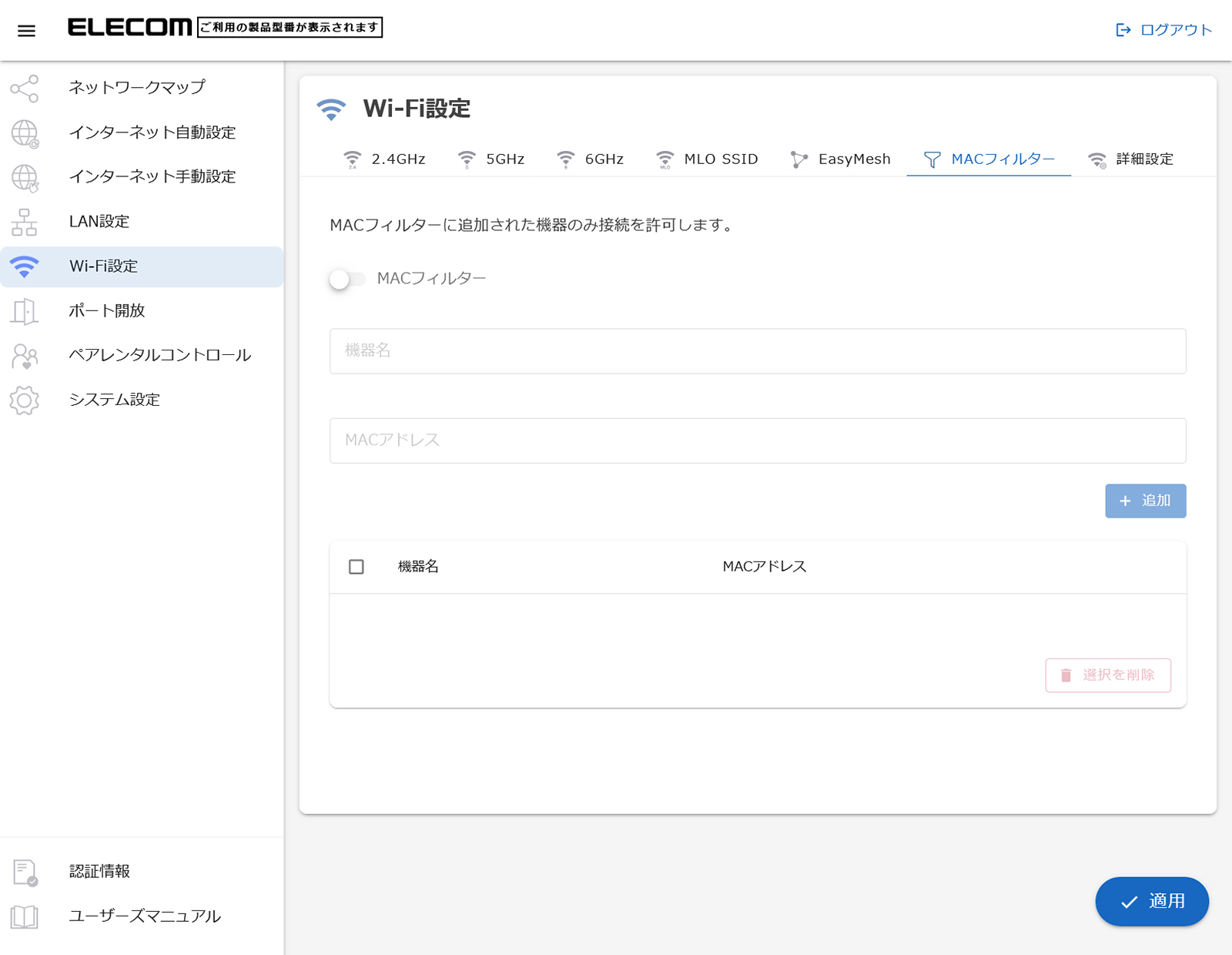1232x955 pixels.
Task: Click the ポート開放 door icon
Action: tap(25, 311)
